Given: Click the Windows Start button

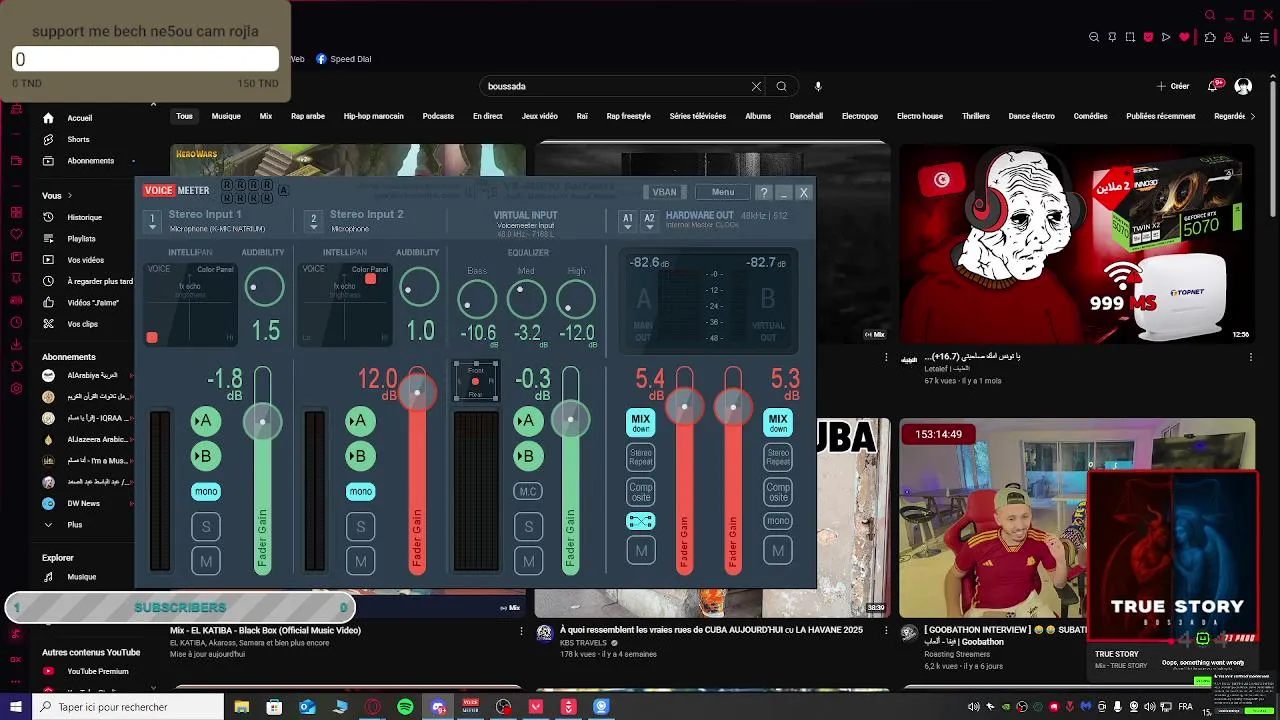Looking at the screenshot, I should click(x=15, y=707).
